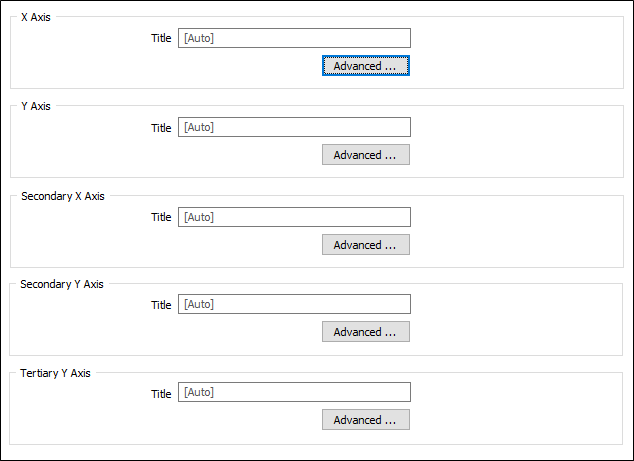The width and height of the screenshot is (634, 461).
Task: Click Title label under Secondary X Axis
Action: coord(161,217)
